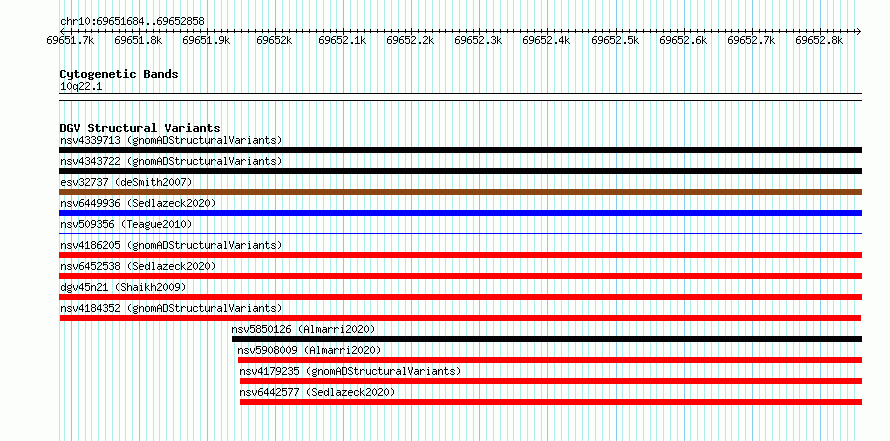Click the 69651.8k ruler tick label
The width and height of the screenshot is (890, 441).
[x=138, y=41]
